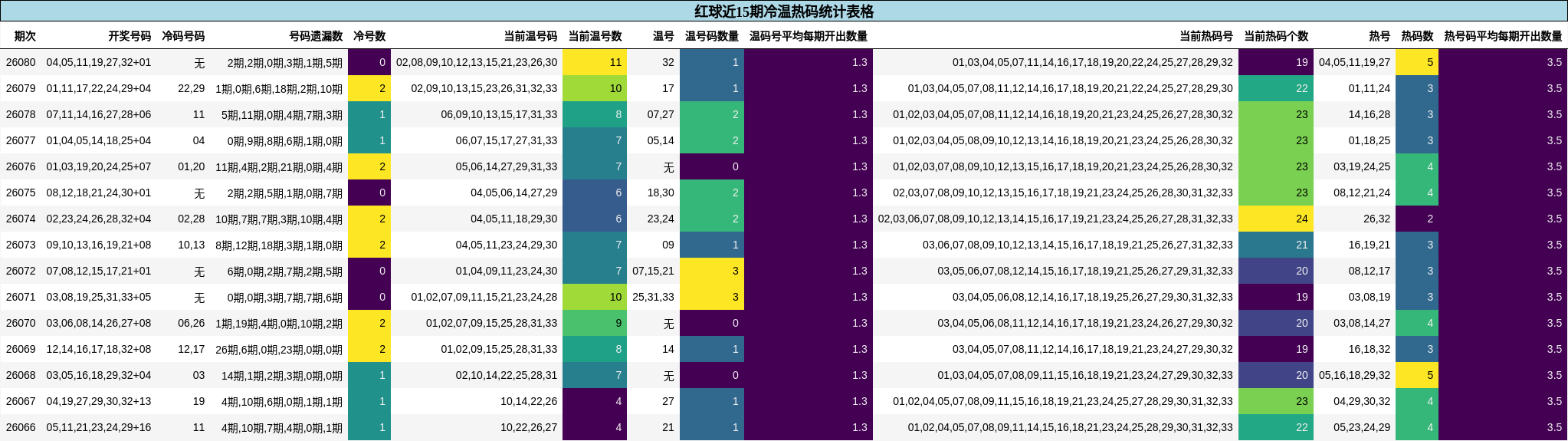The height and width of the screenshot is (441, 1568).
Task: Select warm numbers 06,09,10,13,15,17,31,33
Action: tap(499, 114)
